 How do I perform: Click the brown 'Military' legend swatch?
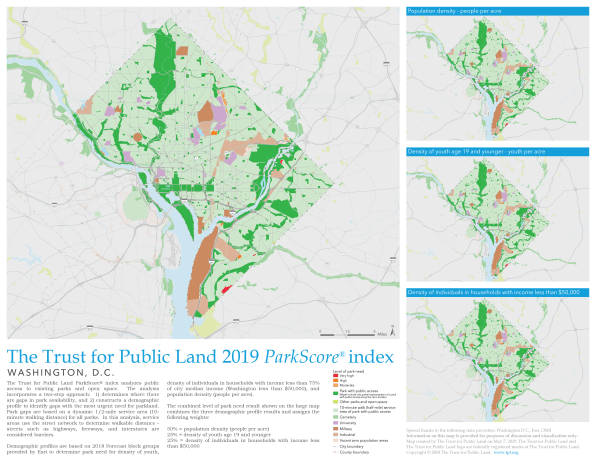(x=336, y=429)
